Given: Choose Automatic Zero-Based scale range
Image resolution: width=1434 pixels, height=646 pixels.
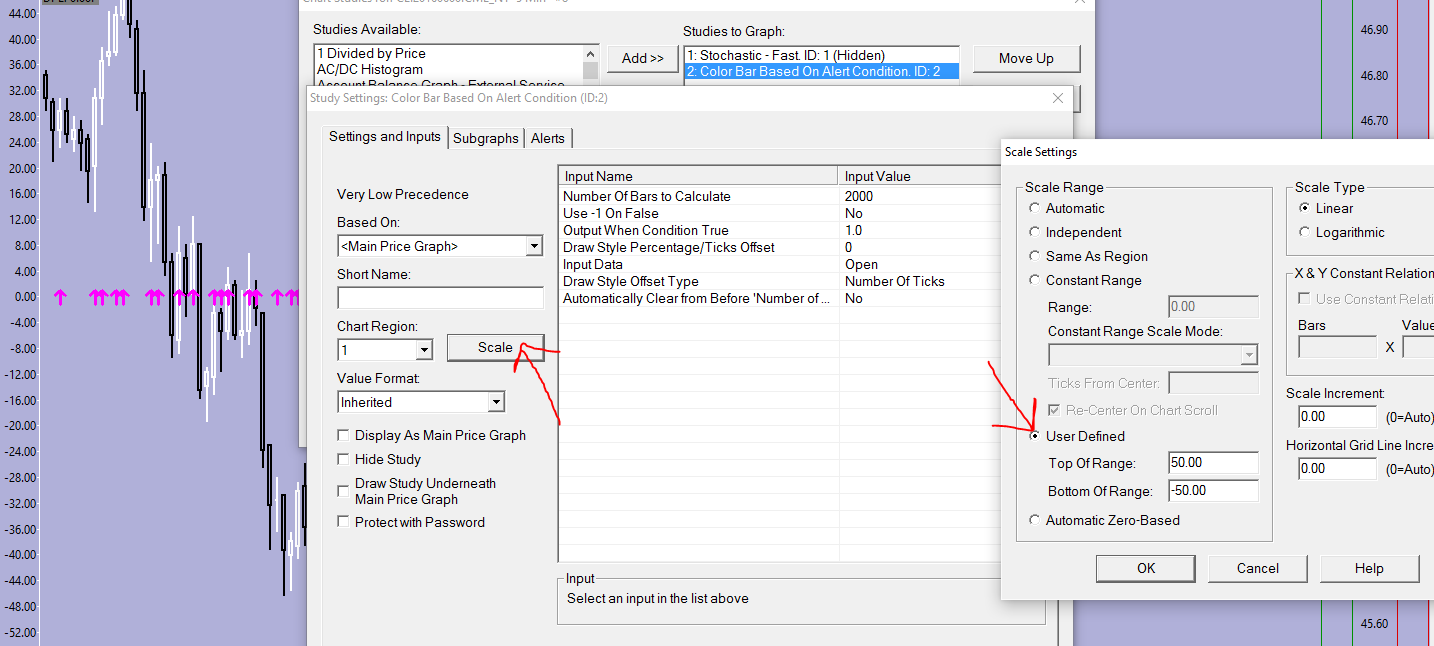Looking at the screenshot, I should 1035,520.
